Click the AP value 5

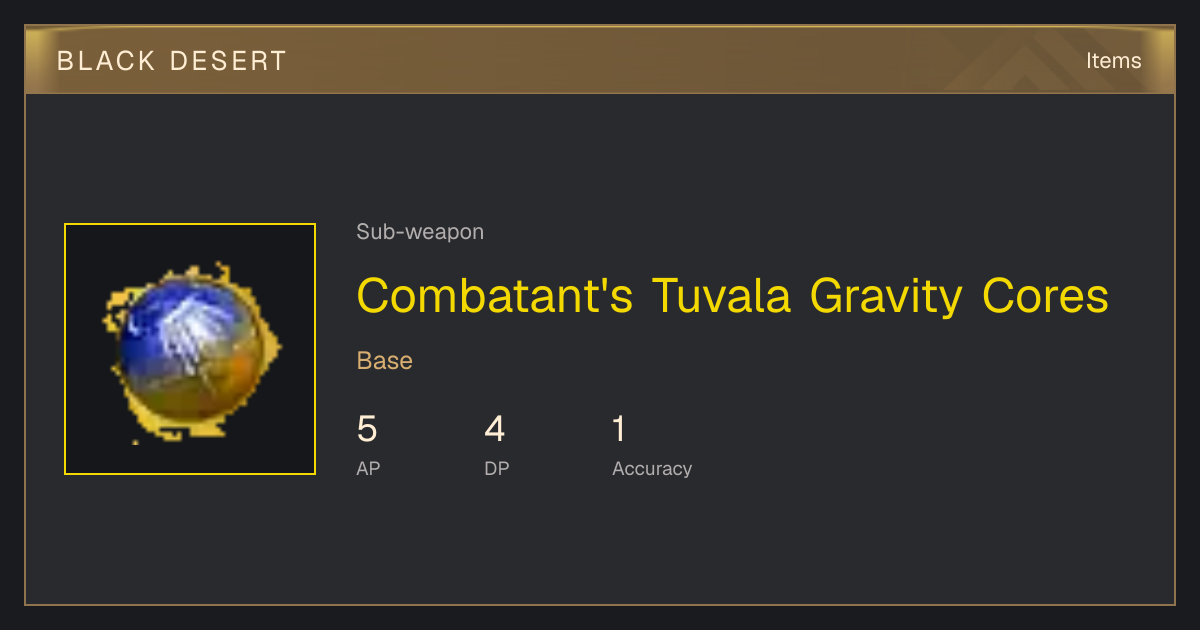pyautogui.click(x=367, y=429)
